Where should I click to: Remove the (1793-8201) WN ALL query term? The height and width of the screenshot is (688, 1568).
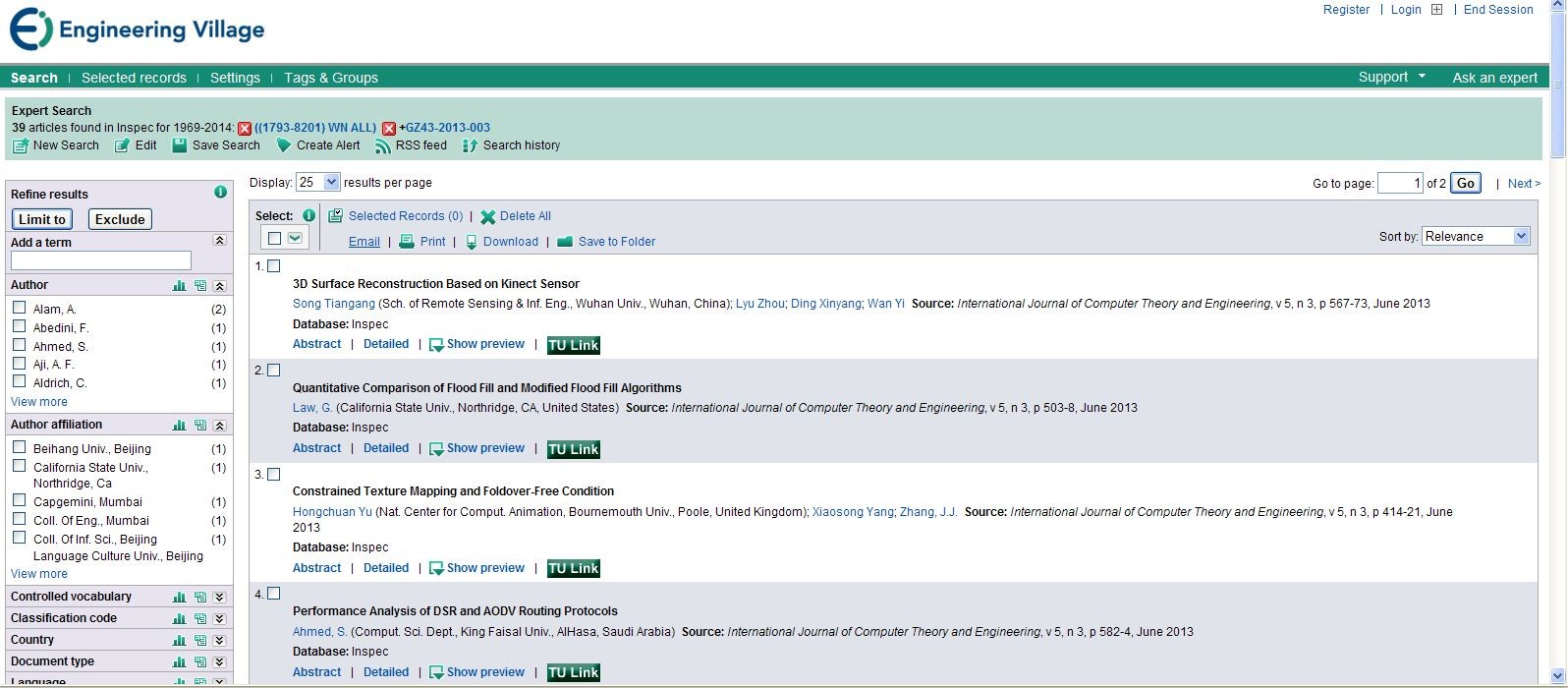[245, 129]
